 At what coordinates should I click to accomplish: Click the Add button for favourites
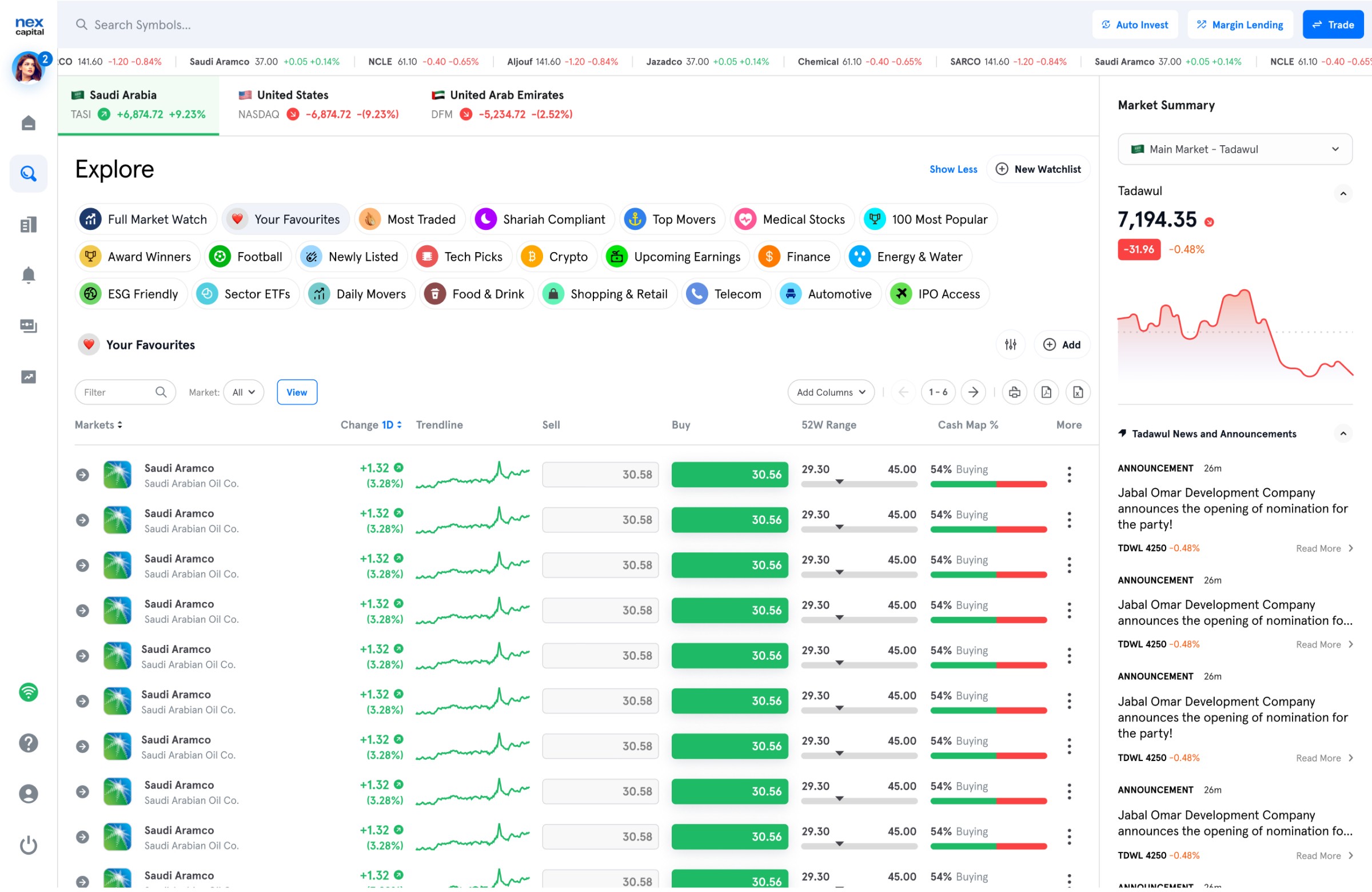1062,345
